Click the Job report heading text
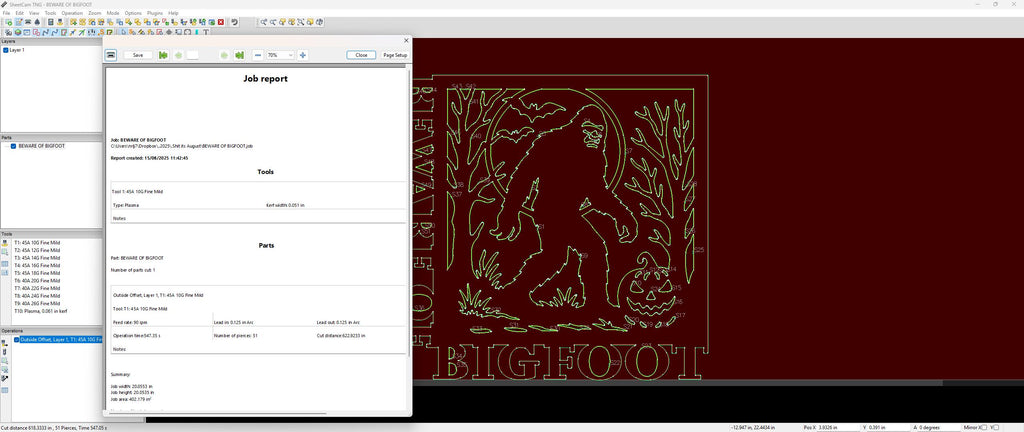The image size is (1024, 432). [265, 79]
